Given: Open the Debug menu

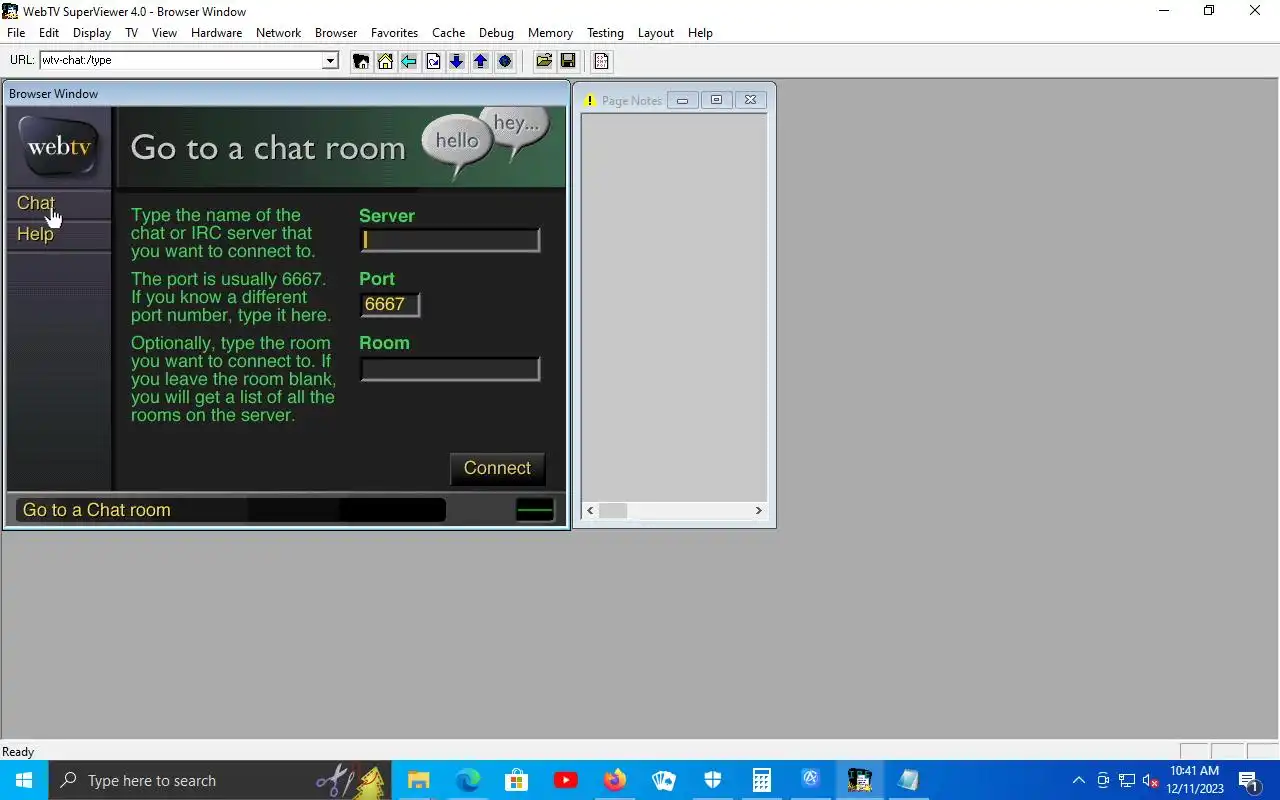Looking at the screenshot, I should coord(496,33).
